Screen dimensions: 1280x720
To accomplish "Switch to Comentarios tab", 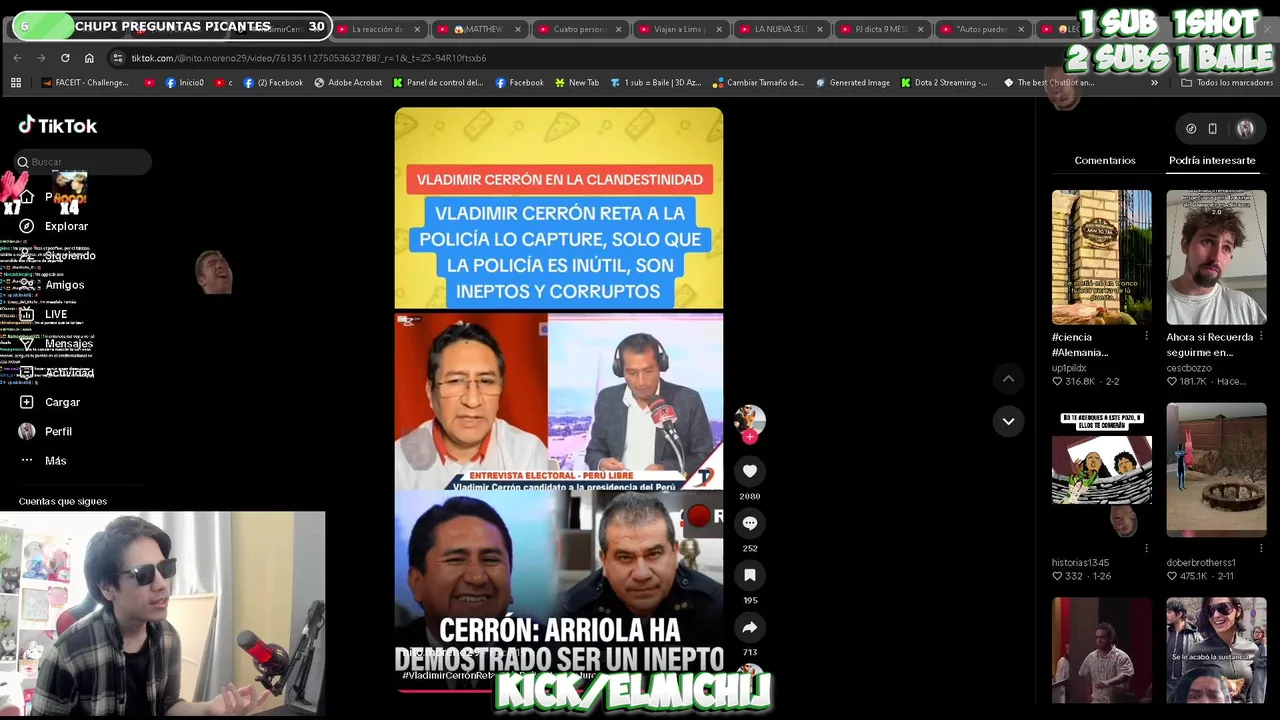I will pos(1105,160).
